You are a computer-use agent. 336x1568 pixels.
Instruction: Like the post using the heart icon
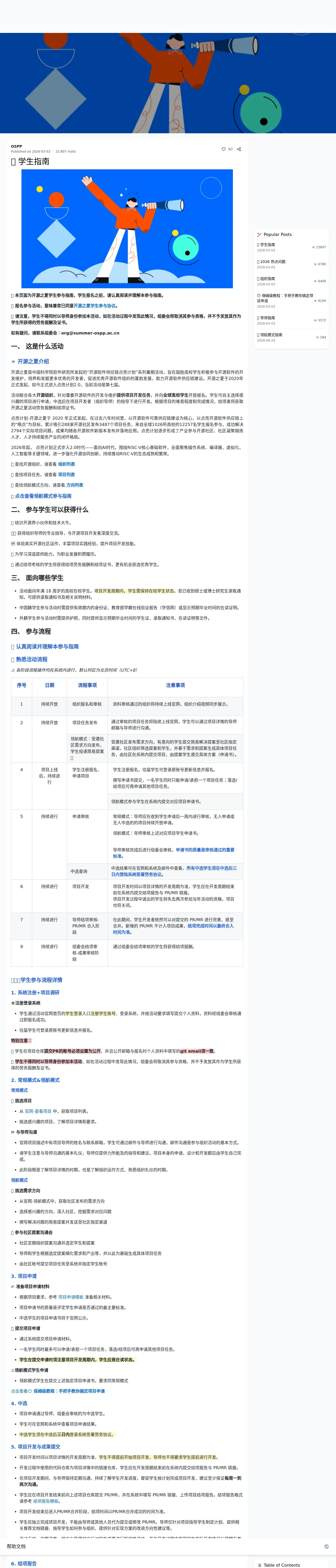[224, 149]
